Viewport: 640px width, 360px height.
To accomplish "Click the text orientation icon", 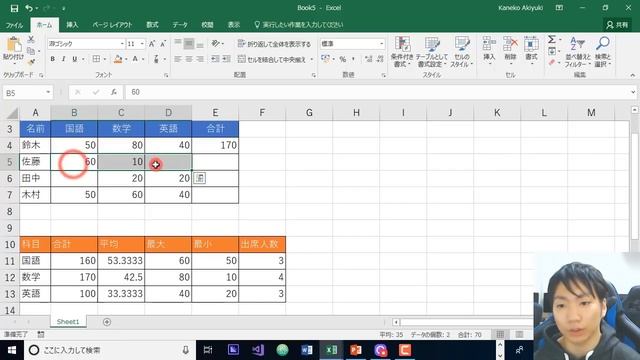I will (x=216, y=44).
